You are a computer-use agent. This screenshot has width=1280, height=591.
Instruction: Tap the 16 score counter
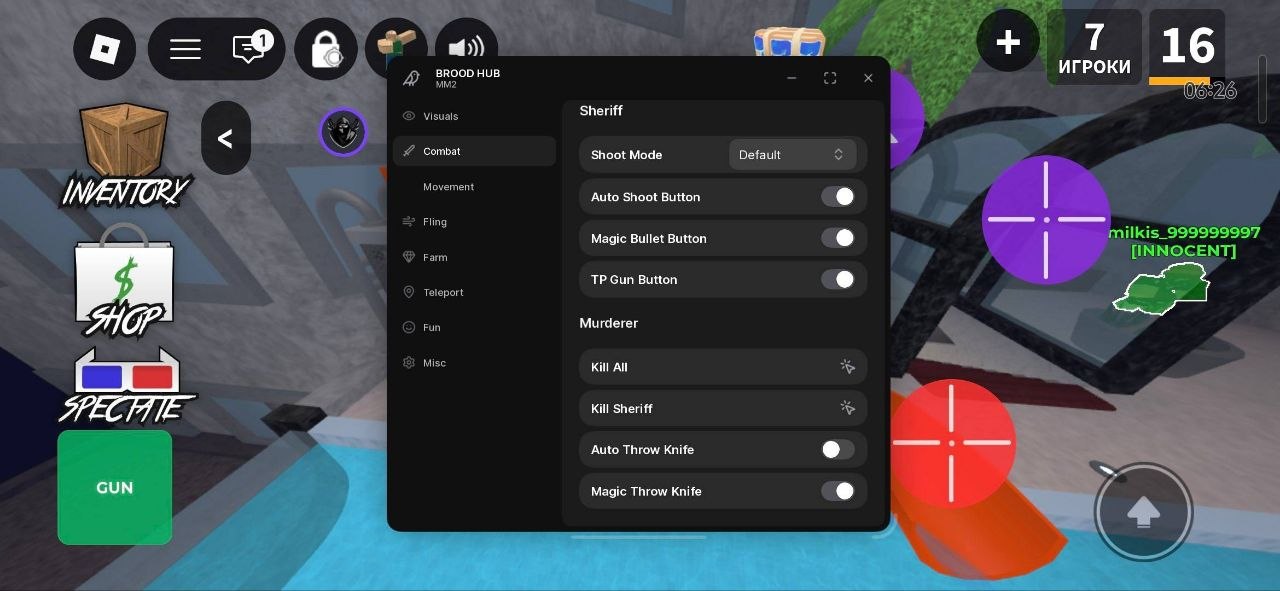pos(1187,47)
